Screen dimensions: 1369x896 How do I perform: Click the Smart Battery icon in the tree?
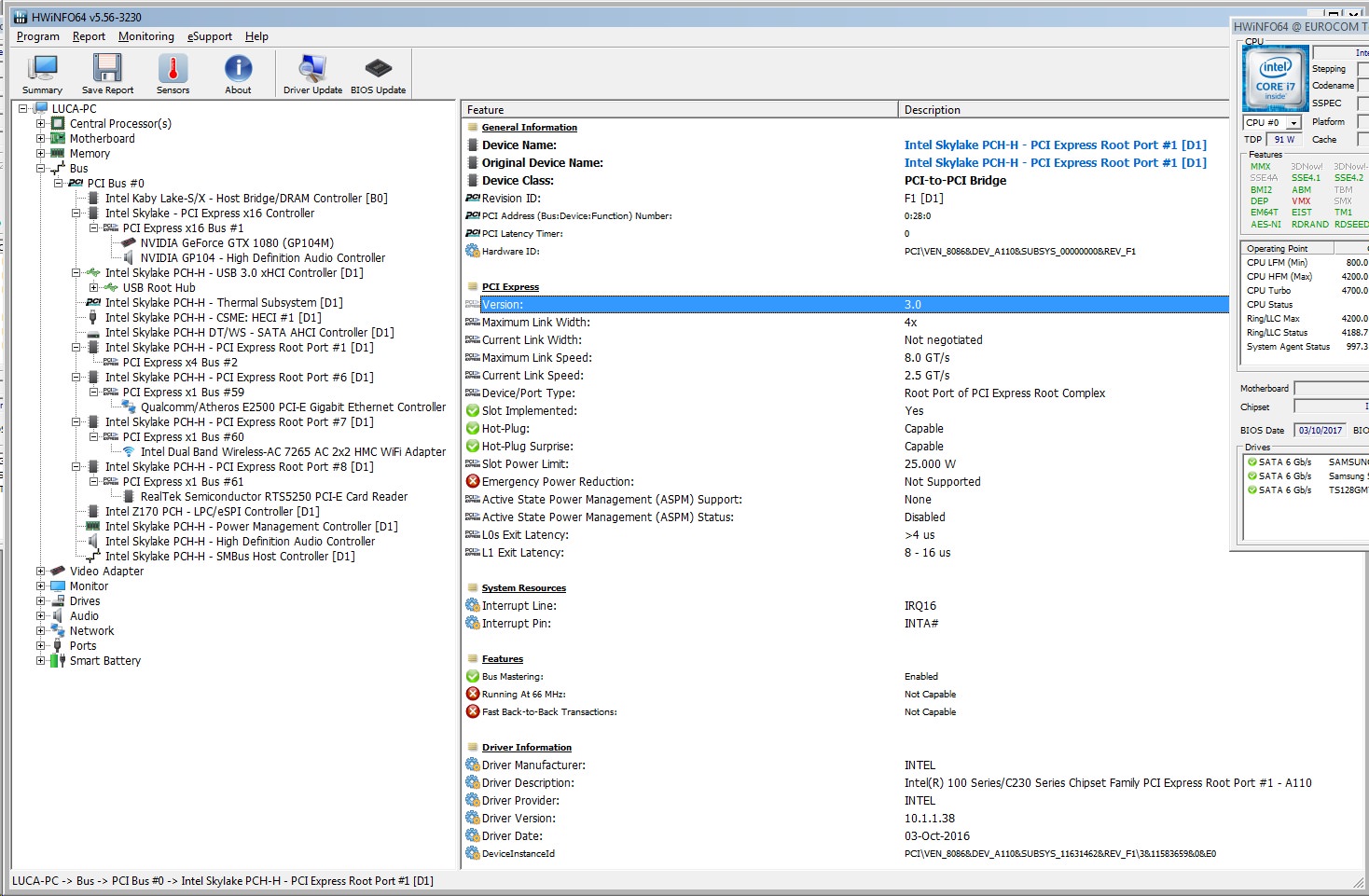(58, 660)
